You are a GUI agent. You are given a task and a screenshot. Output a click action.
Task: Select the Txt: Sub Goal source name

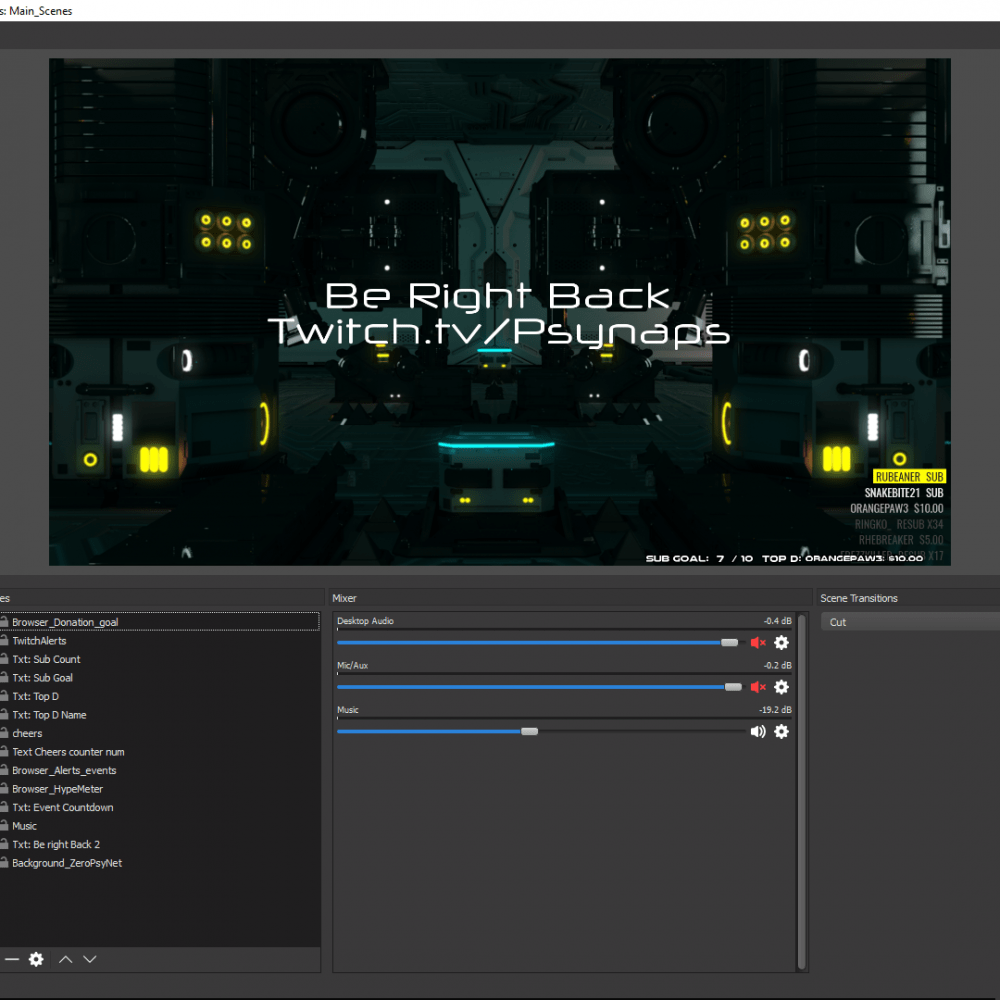click(42, 677)
